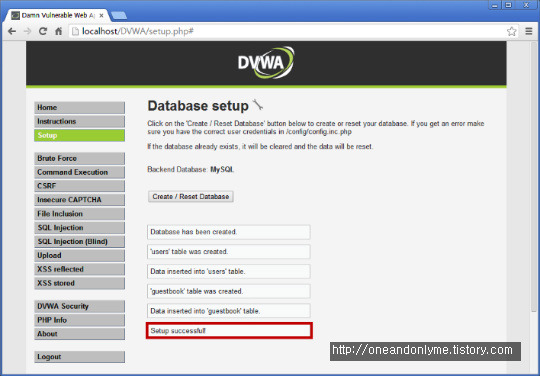
Task: Minimize the browser window
Action: coord(495,5)
